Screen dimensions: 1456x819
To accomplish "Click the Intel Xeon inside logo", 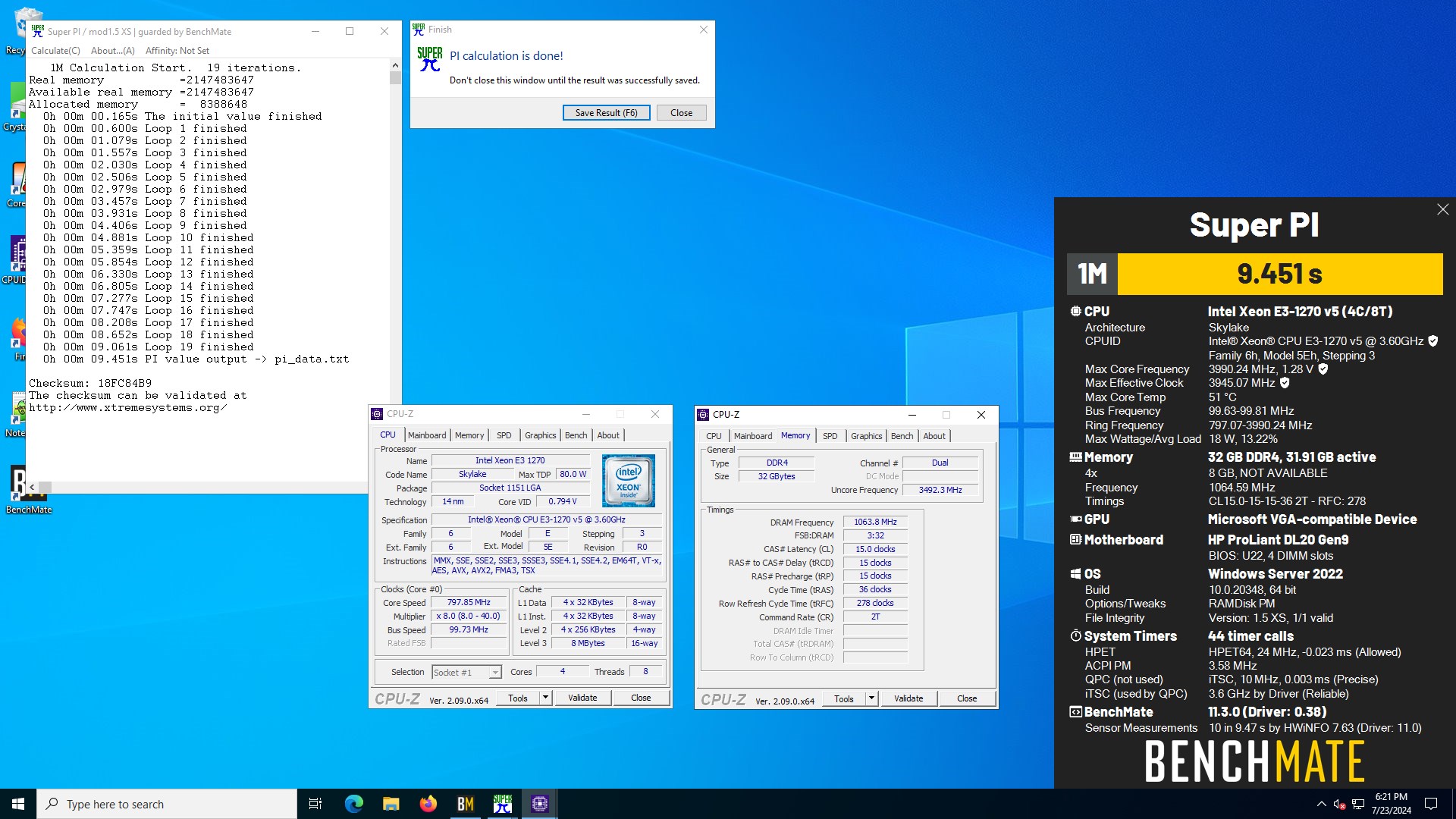I will pyautogui.click(x=629, y=481).
